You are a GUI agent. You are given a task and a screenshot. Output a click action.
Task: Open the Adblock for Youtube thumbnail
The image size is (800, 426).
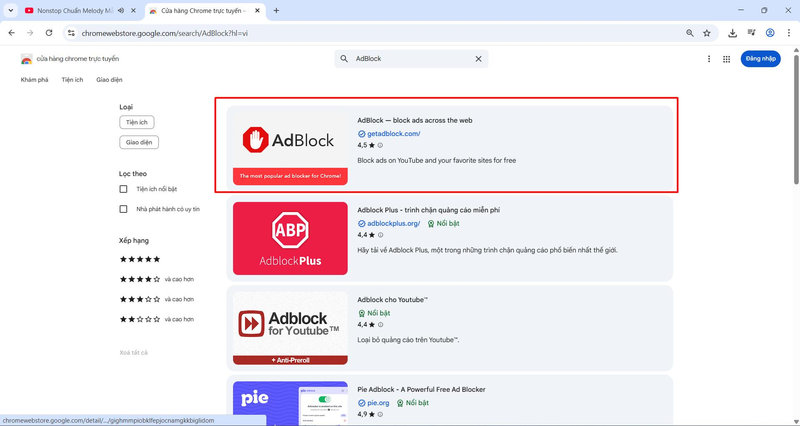(x=290, y=328)
